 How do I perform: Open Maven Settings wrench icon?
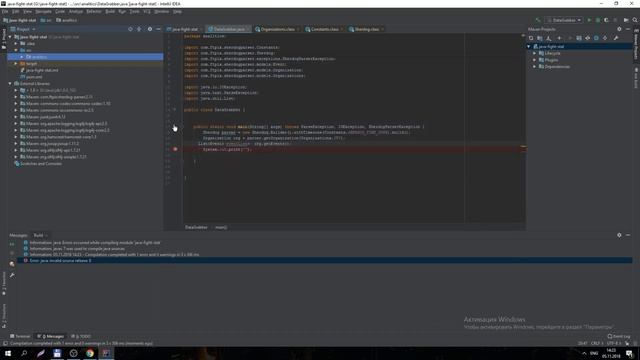[616, 38]
